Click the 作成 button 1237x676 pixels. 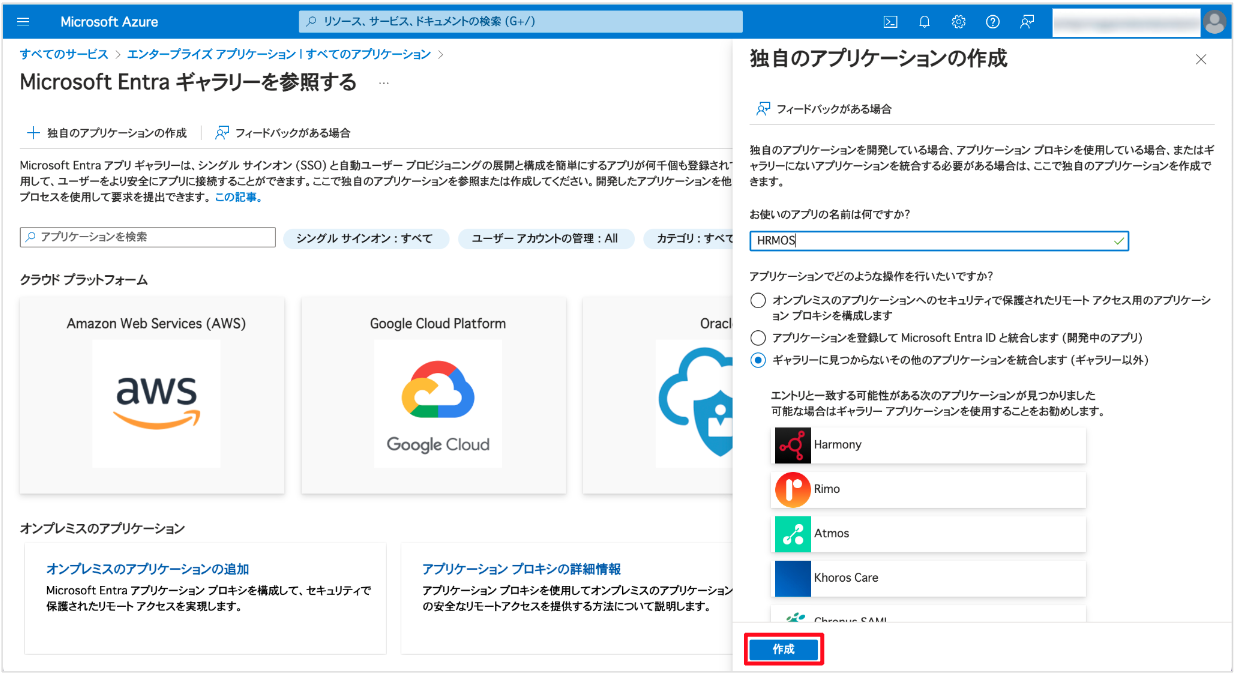pyautogui.click(x=784, y=650)
